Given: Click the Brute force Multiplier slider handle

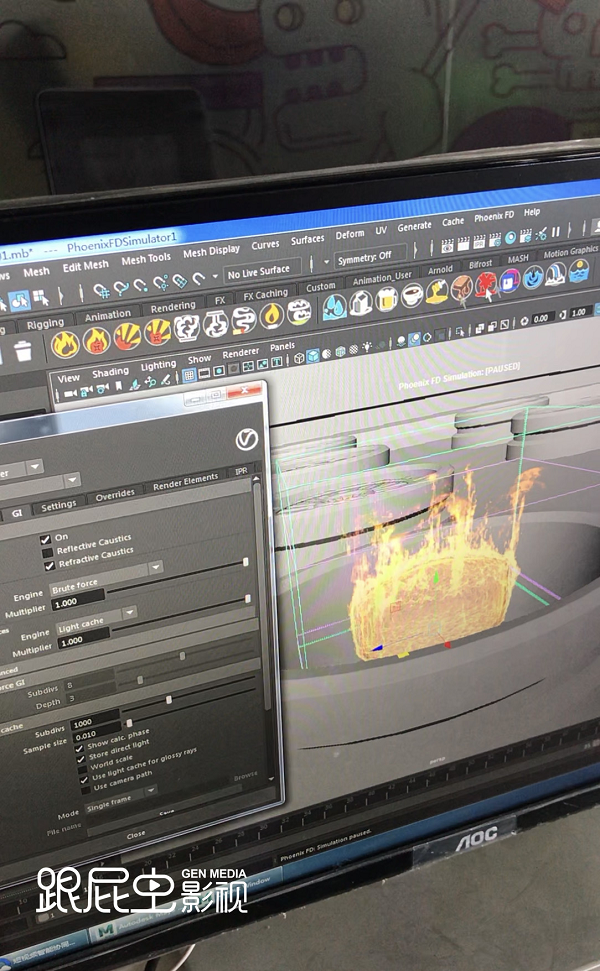Looking at the screenshot, I should (245, 562).
